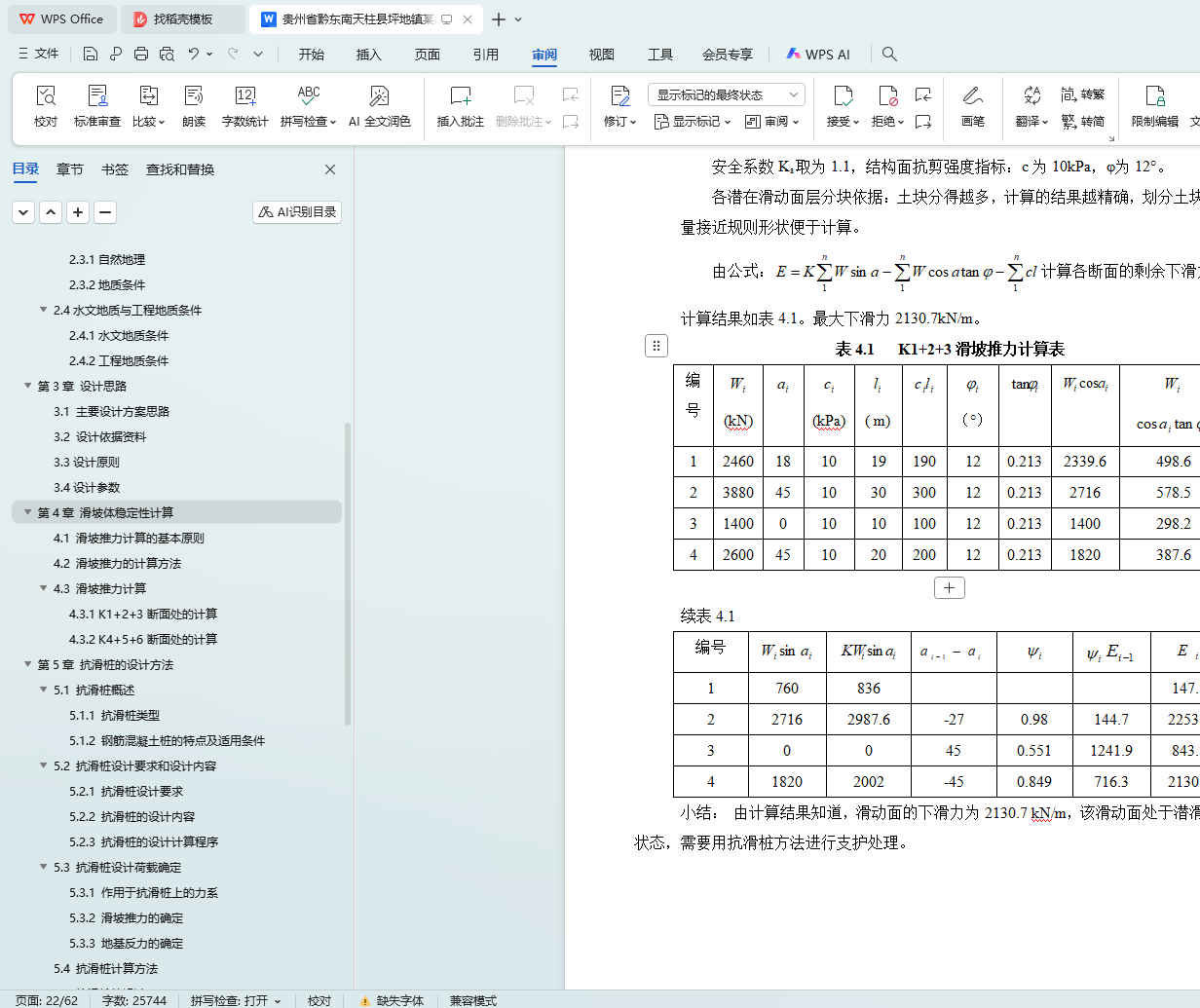Convert text with 转简 button
The image size is (1200, 1008).
pos(1083,122)
